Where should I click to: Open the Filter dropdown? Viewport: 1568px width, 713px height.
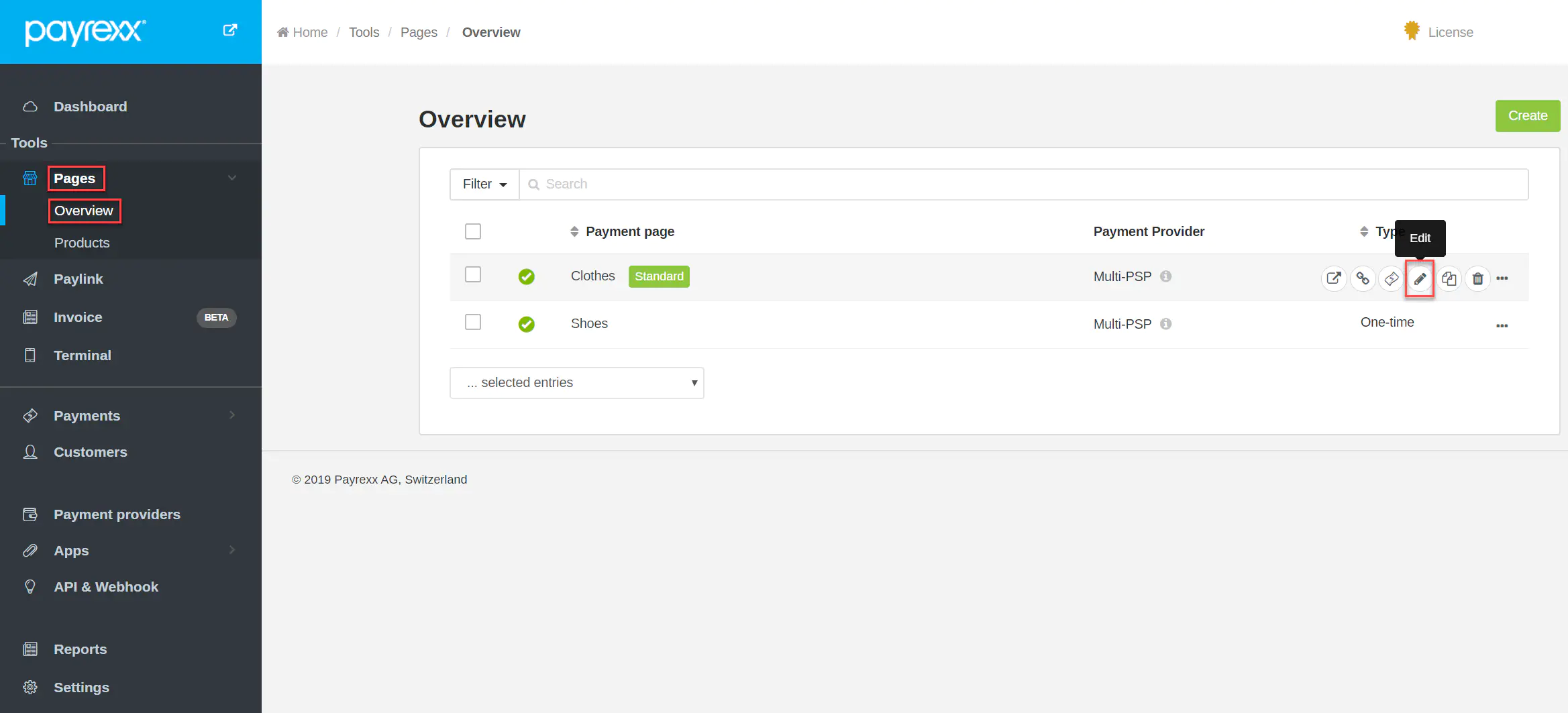pos(484,184)
